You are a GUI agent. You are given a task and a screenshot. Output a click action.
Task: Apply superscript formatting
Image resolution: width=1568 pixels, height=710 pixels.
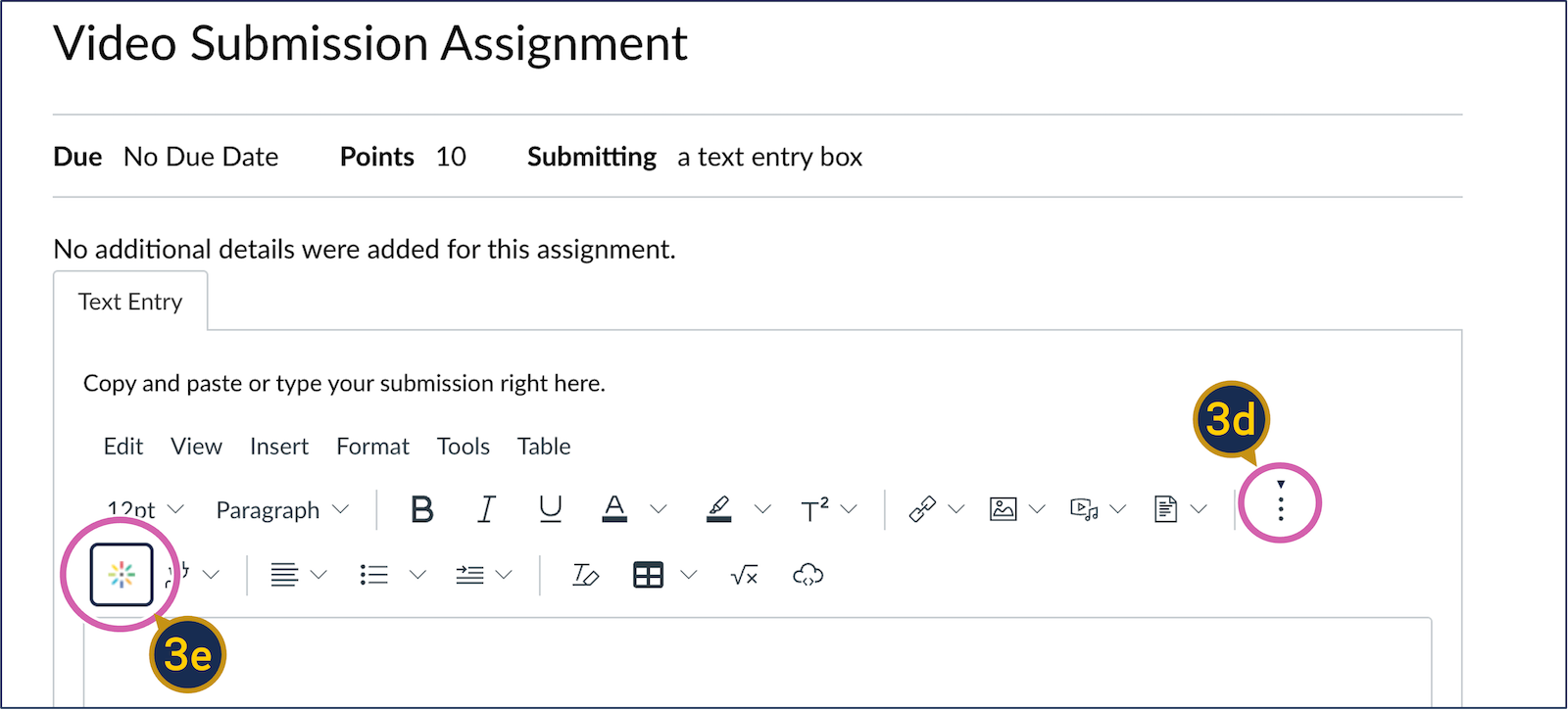[814, 509]
